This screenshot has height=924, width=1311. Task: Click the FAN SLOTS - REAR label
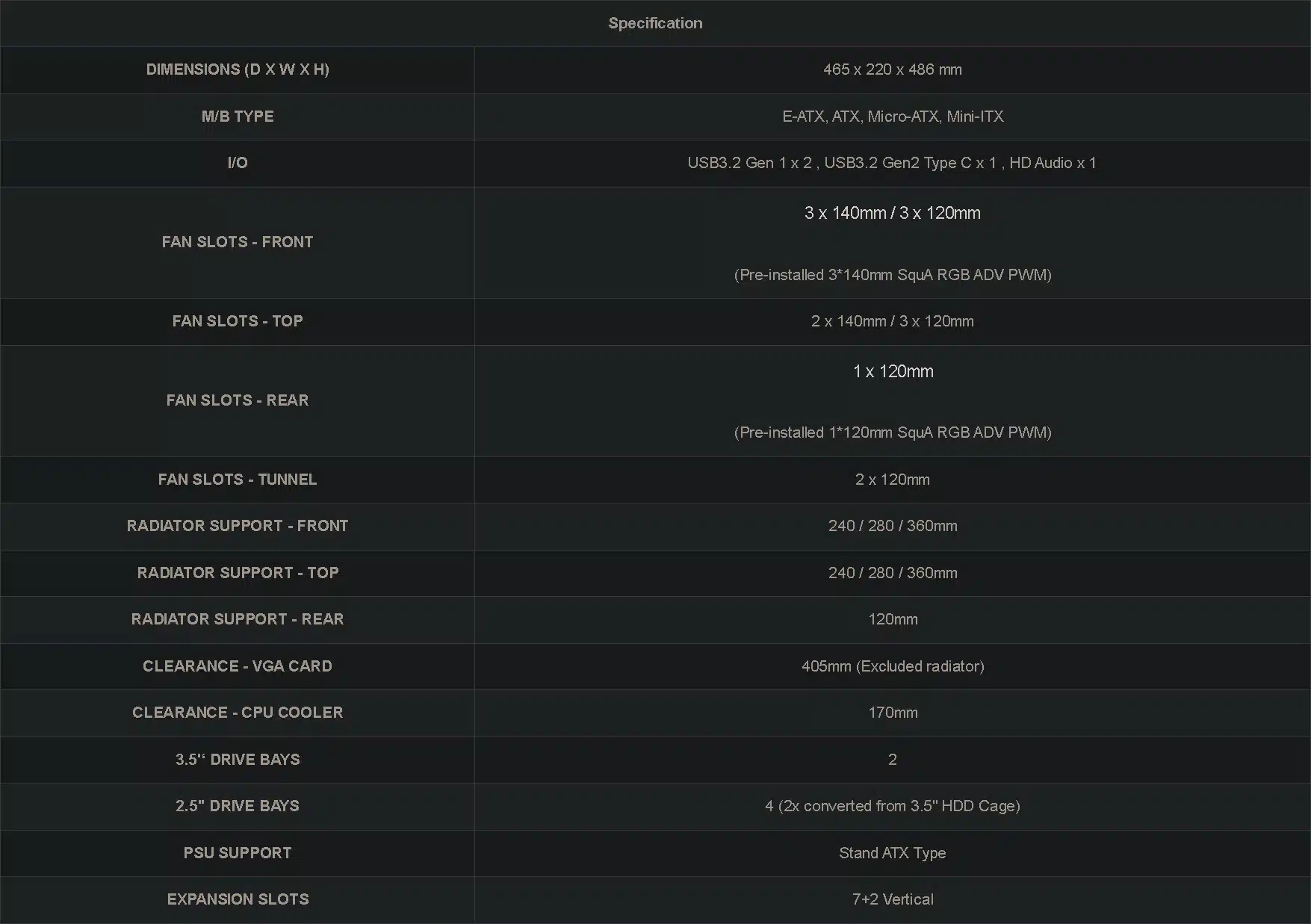(x=238, y=400)
